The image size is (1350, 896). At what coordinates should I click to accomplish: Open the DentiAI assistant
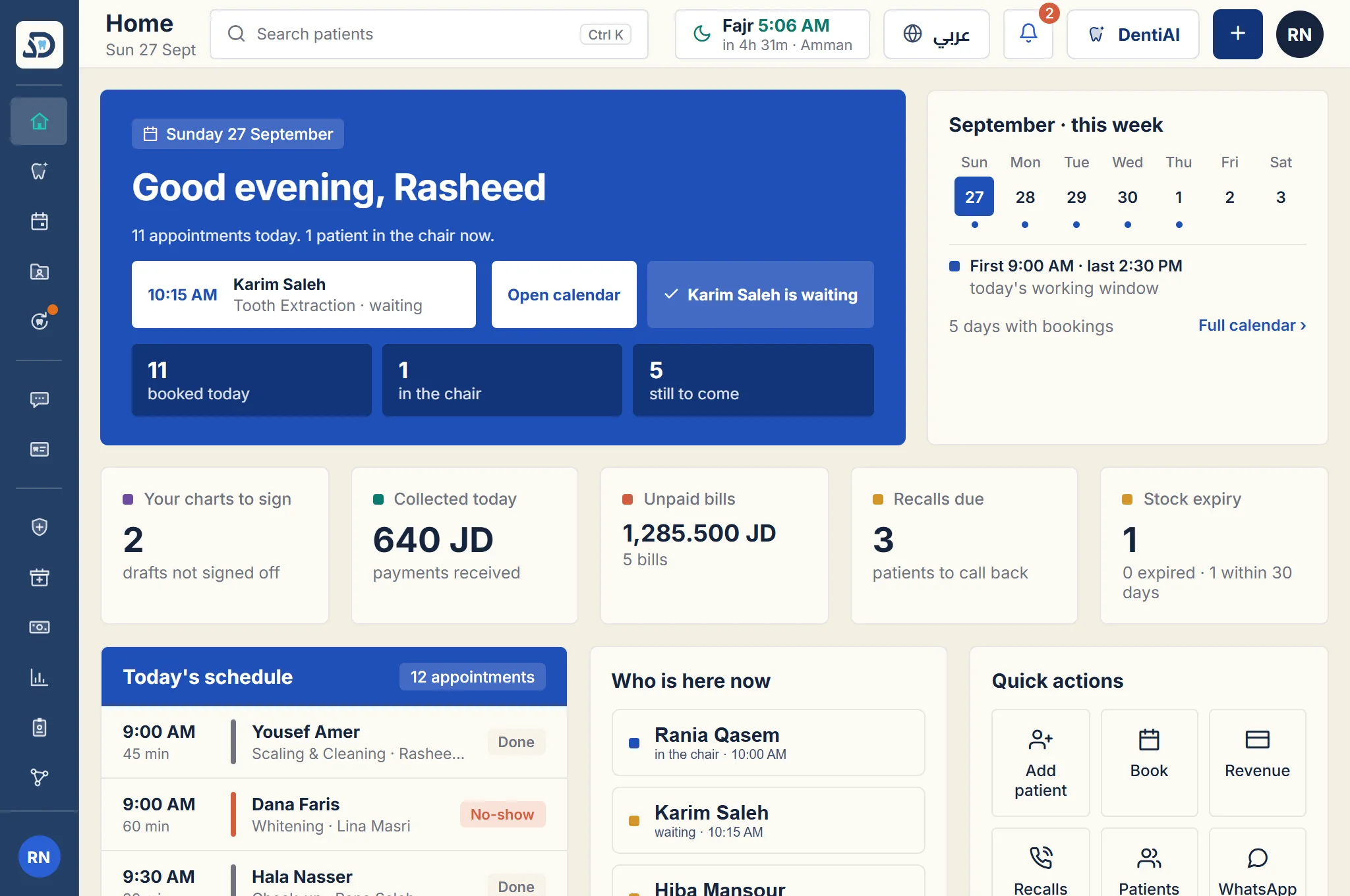click(x=1132, y=34)
